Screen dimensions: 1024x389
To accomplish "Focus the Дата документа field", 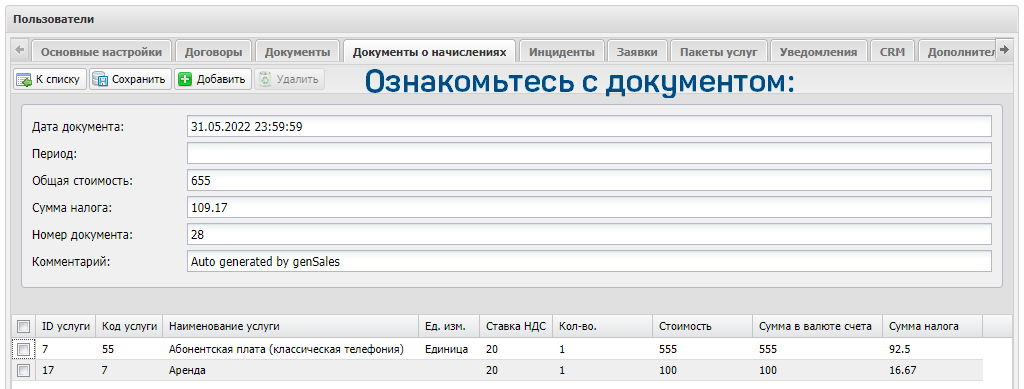I will tap(589, 126).
